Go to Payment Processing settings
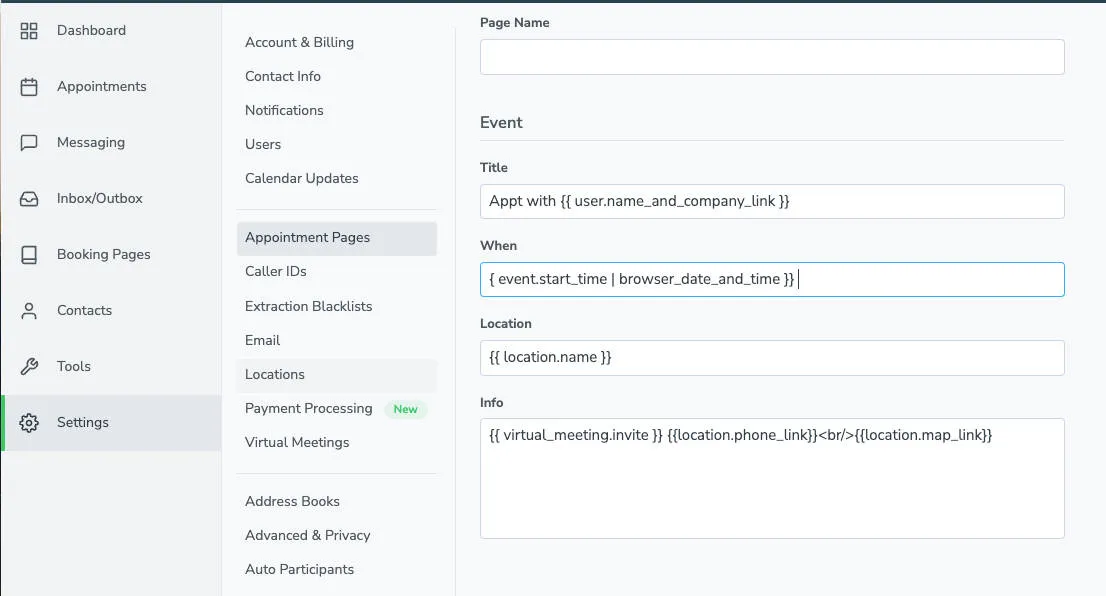 [x=308, y=408]
